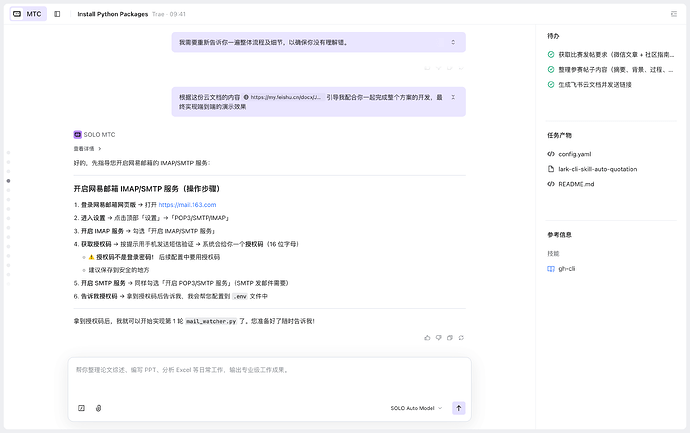Click the paperclip attachment icon
This screenshot has width=690, height=433.
click(98, 408)
